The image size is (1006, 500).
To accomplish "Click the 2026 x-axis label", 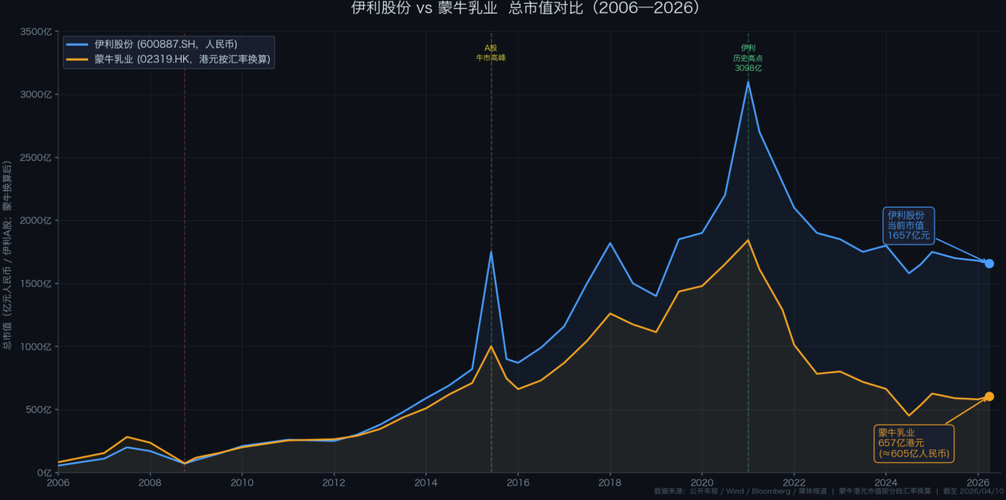I will (x=978, y=482).
